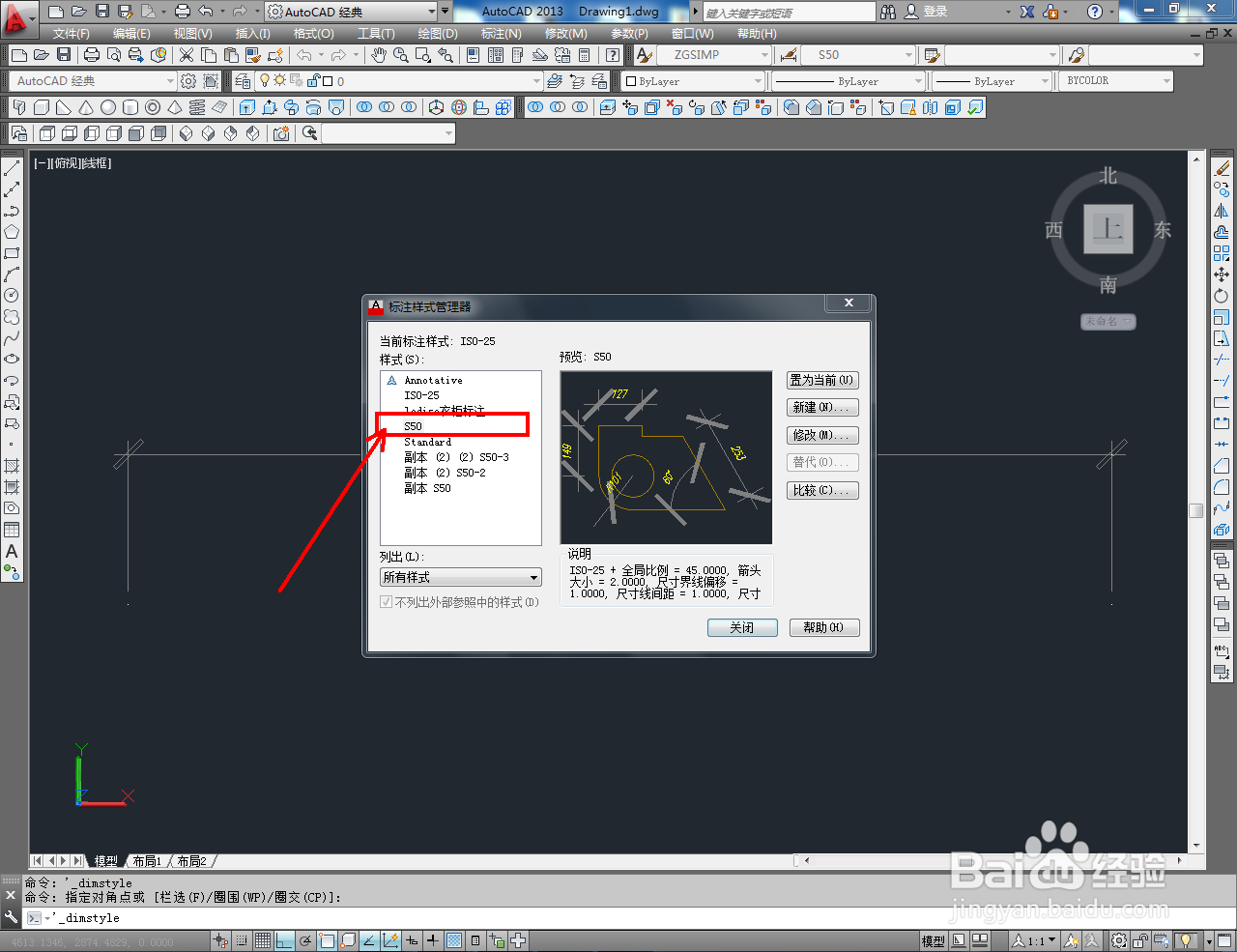Click the Plot (print) icon

[x=92, y=55]
